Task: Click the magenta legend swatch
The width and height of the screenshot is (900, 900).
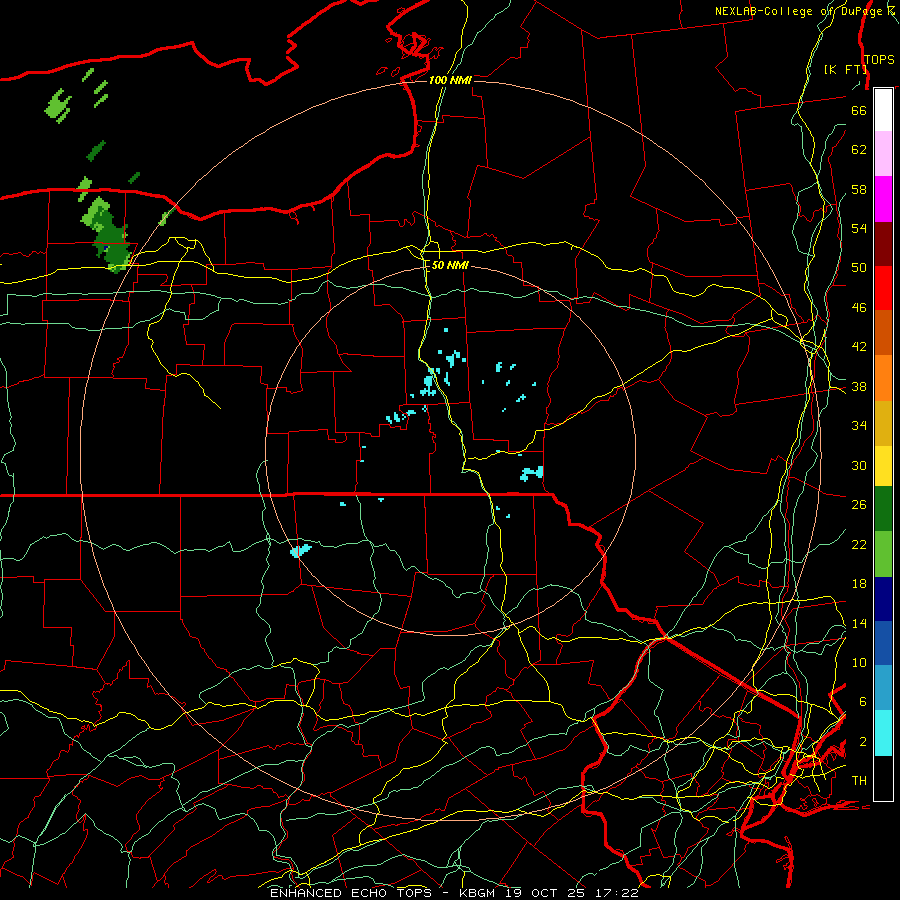Action: [x=883, y=199]
